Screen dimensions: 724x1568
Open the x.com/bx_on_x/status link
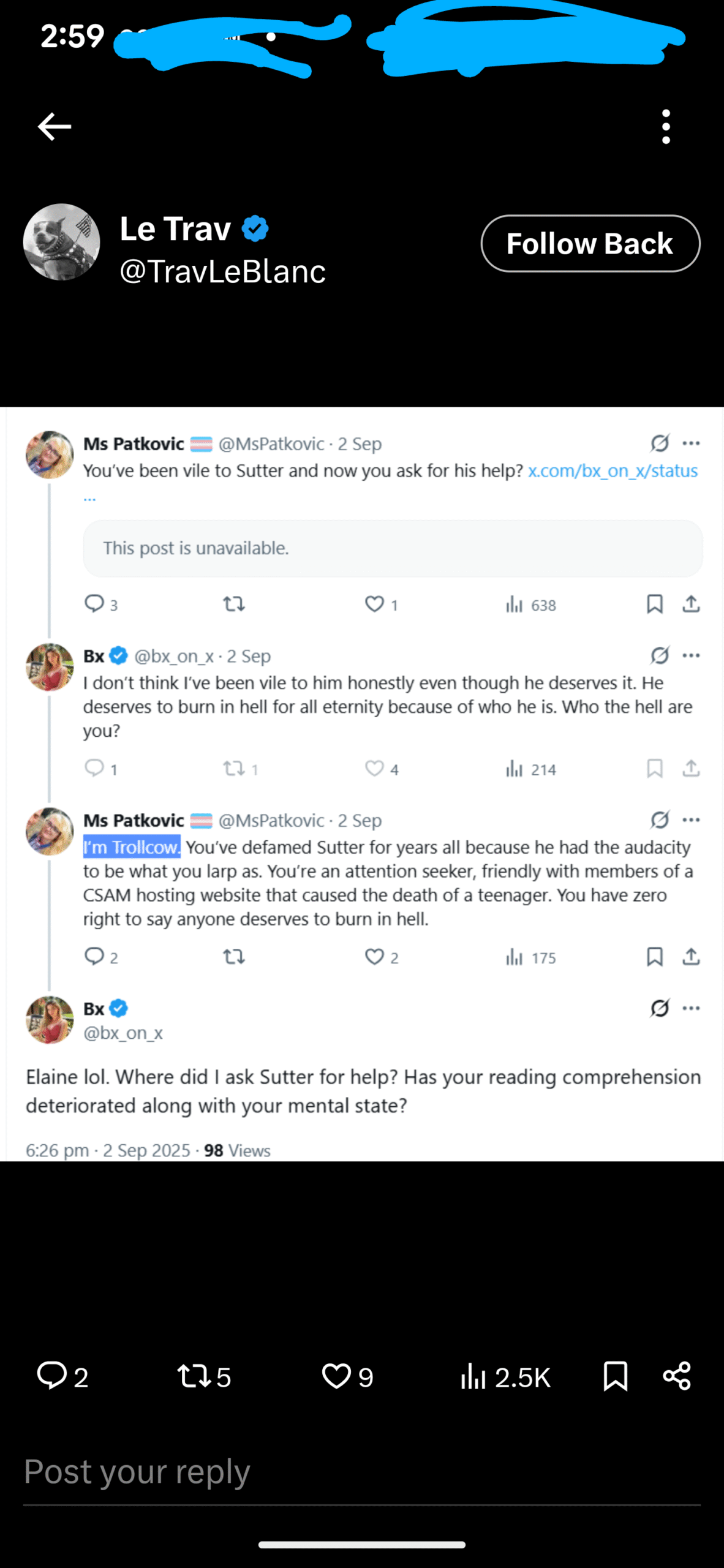613,470
